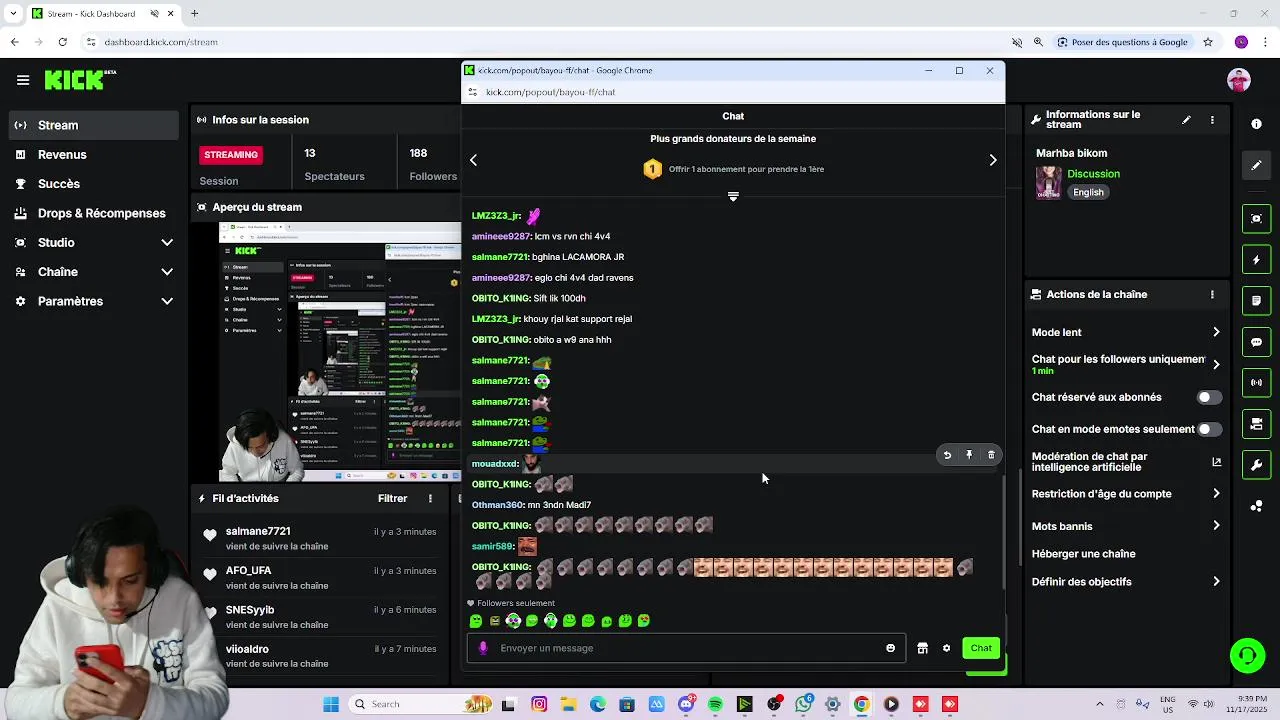Open the green headset support button
1280x720 pixels.
pos(1247,656)
